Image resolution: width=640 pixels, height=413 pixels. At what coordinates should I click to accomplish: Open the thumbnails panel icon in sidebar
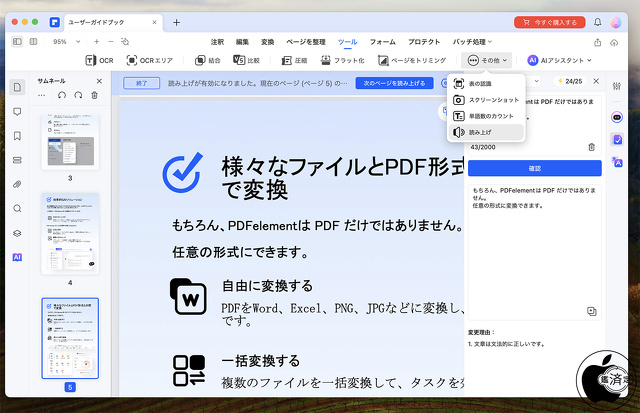point(17,87)
